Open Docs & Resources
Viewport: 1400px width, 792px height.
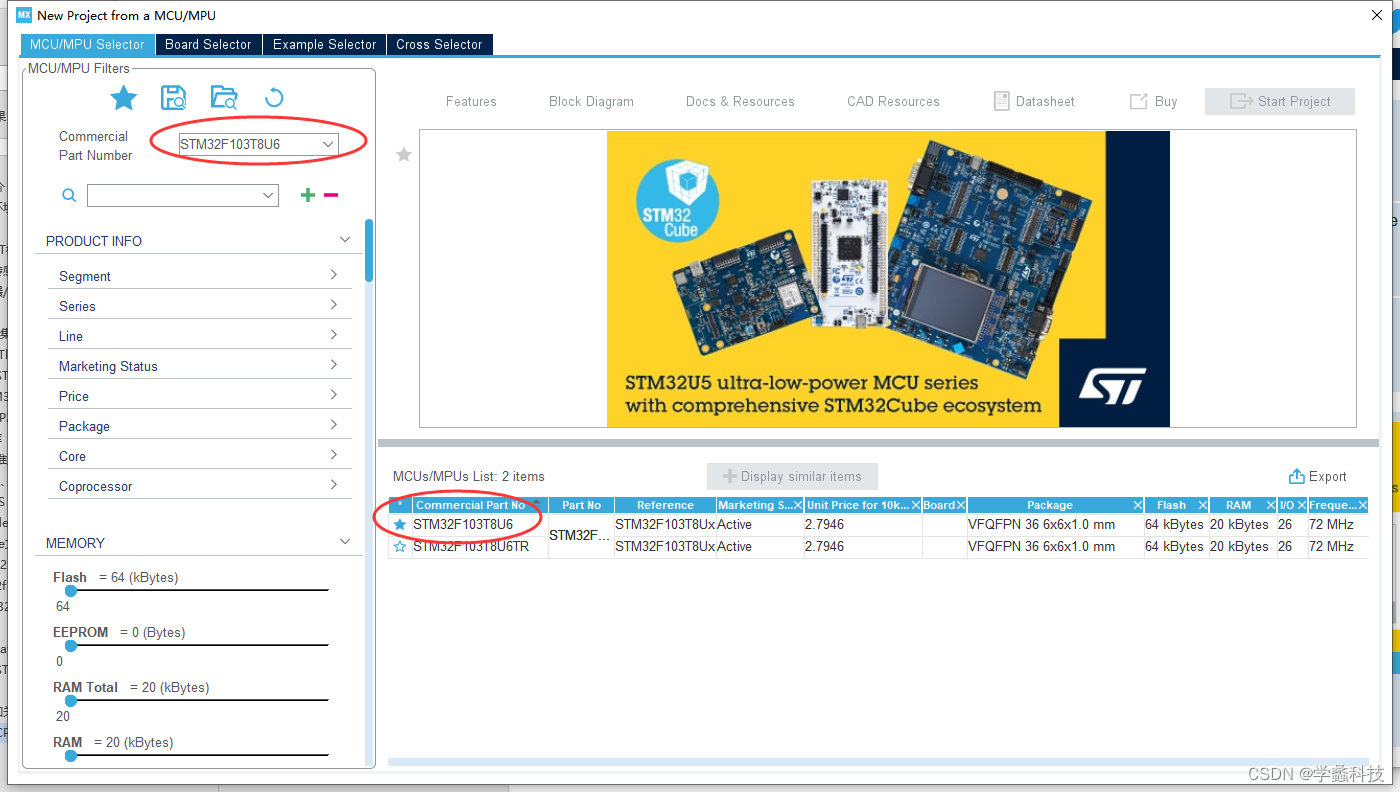[x=740, y=101]
